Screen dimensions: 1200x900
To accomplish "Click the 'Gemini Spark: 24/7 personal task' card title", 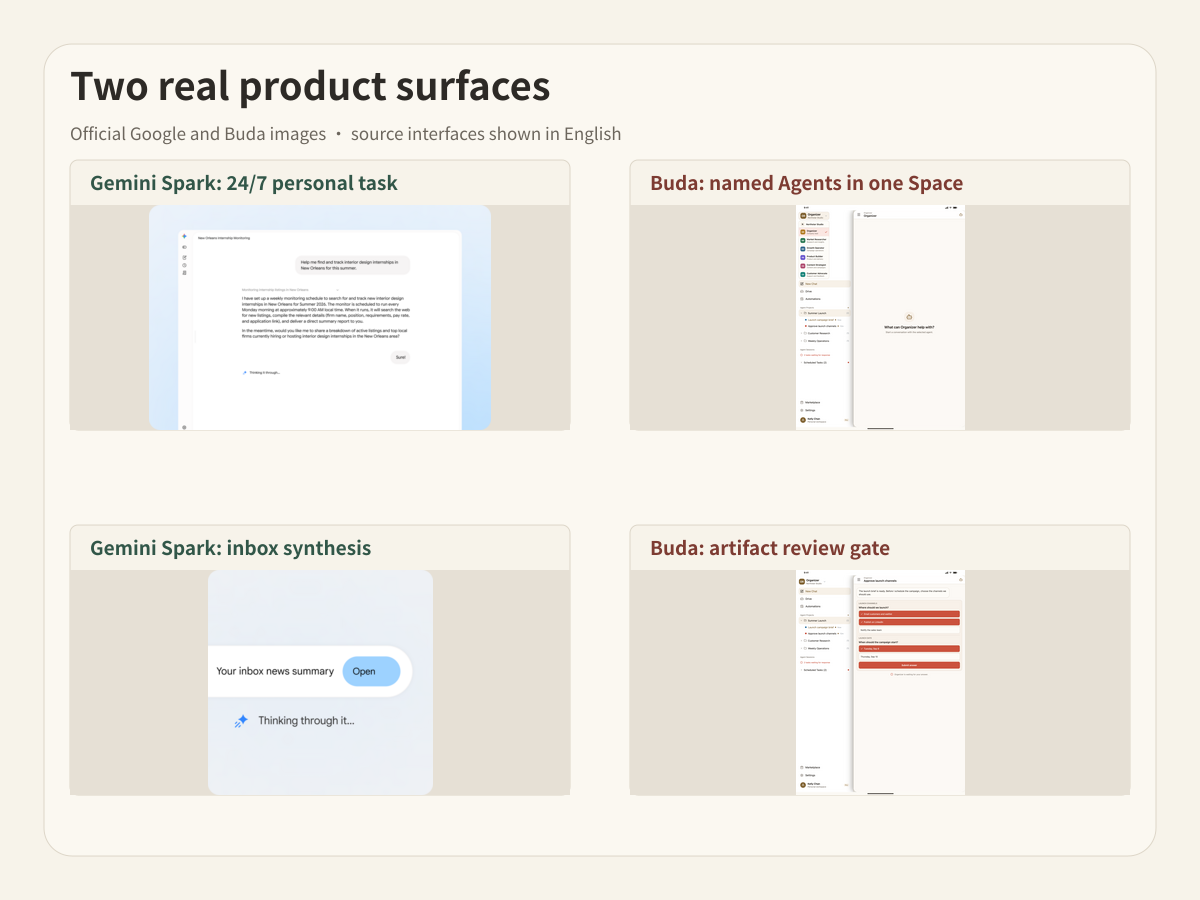I will (244, 183).
